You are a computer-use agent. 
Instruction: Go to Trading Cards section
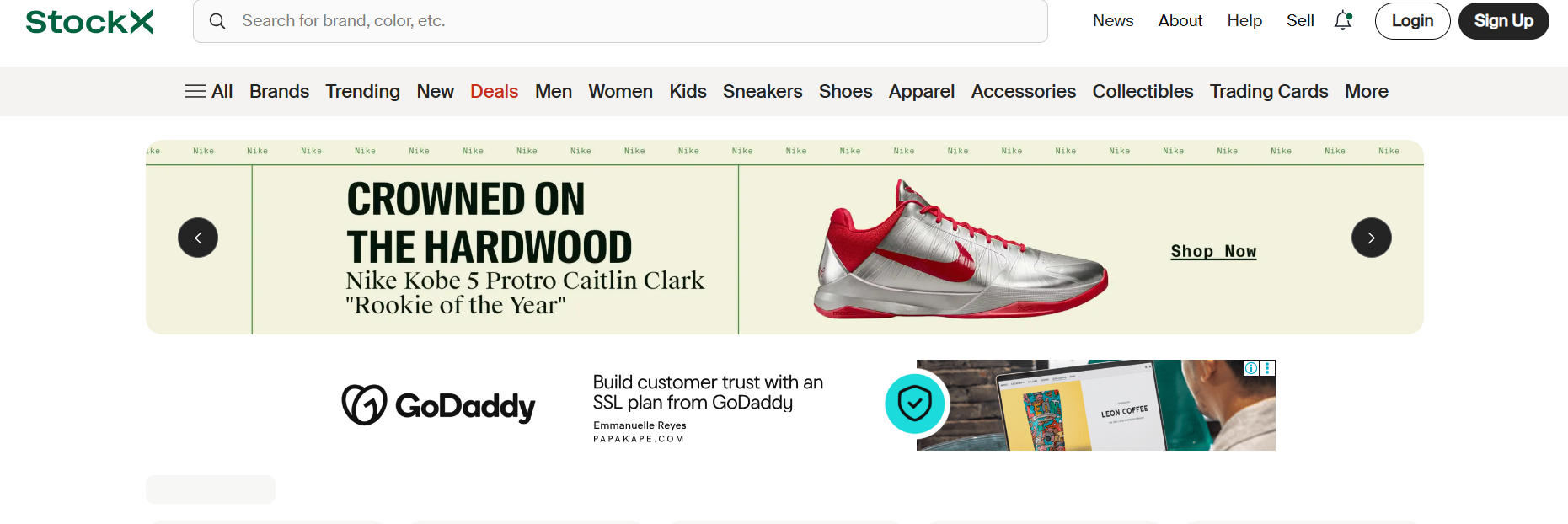[1268, 91]
